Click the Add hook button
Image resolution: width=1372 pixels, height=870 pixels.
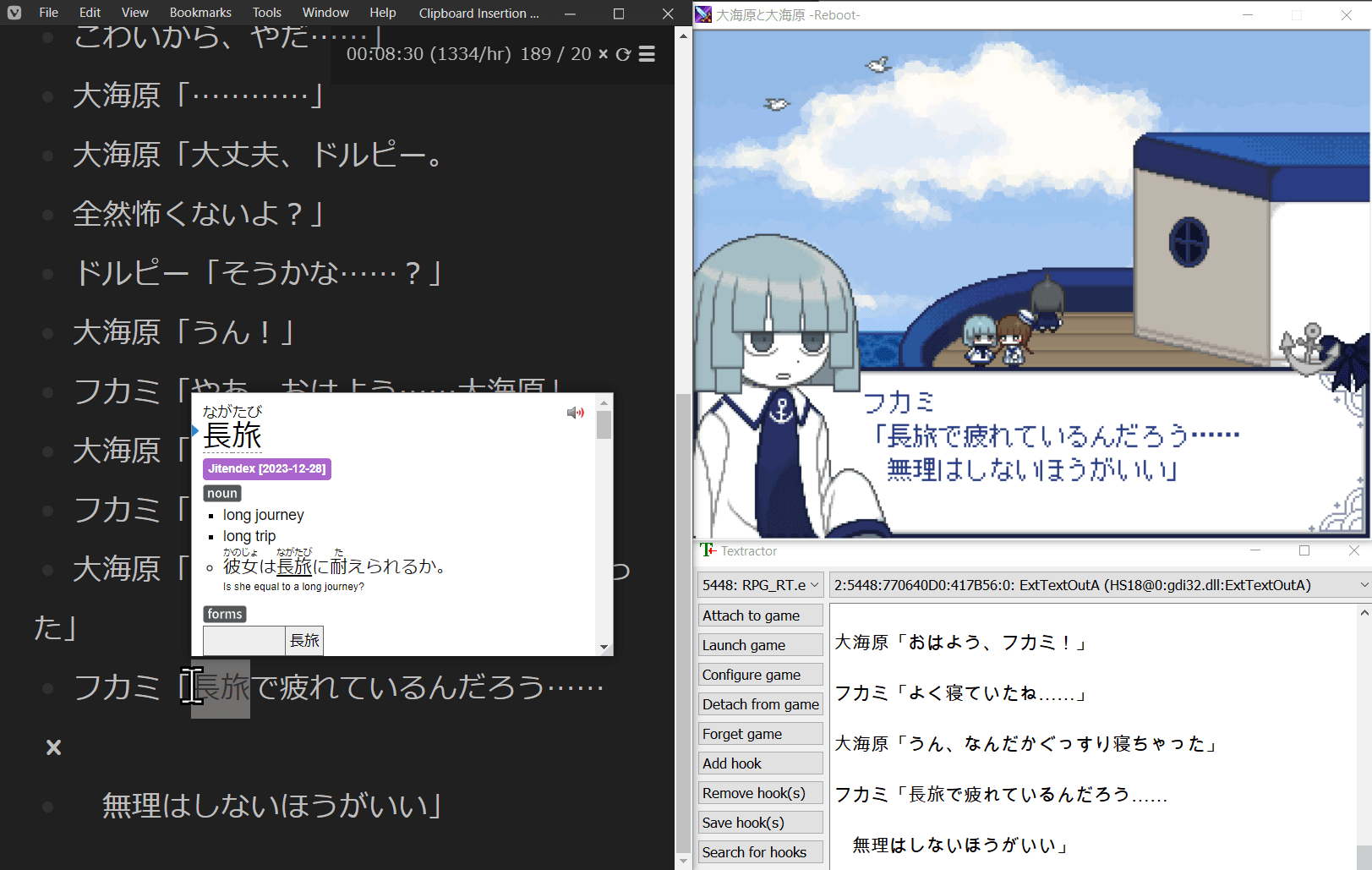point(760,763)
